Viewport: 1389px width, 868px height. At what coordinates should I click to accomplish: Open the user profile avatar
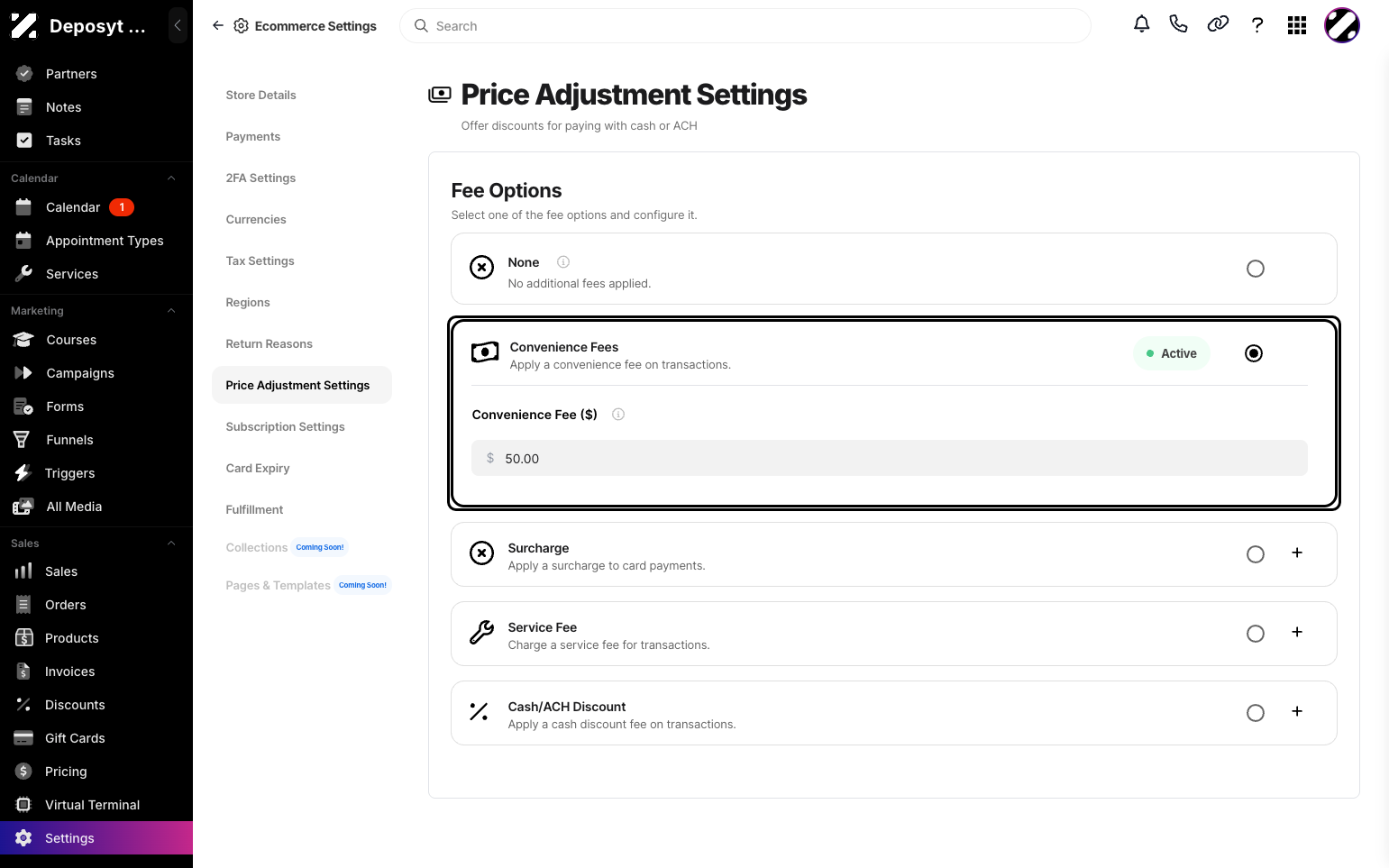point(1342,25)
